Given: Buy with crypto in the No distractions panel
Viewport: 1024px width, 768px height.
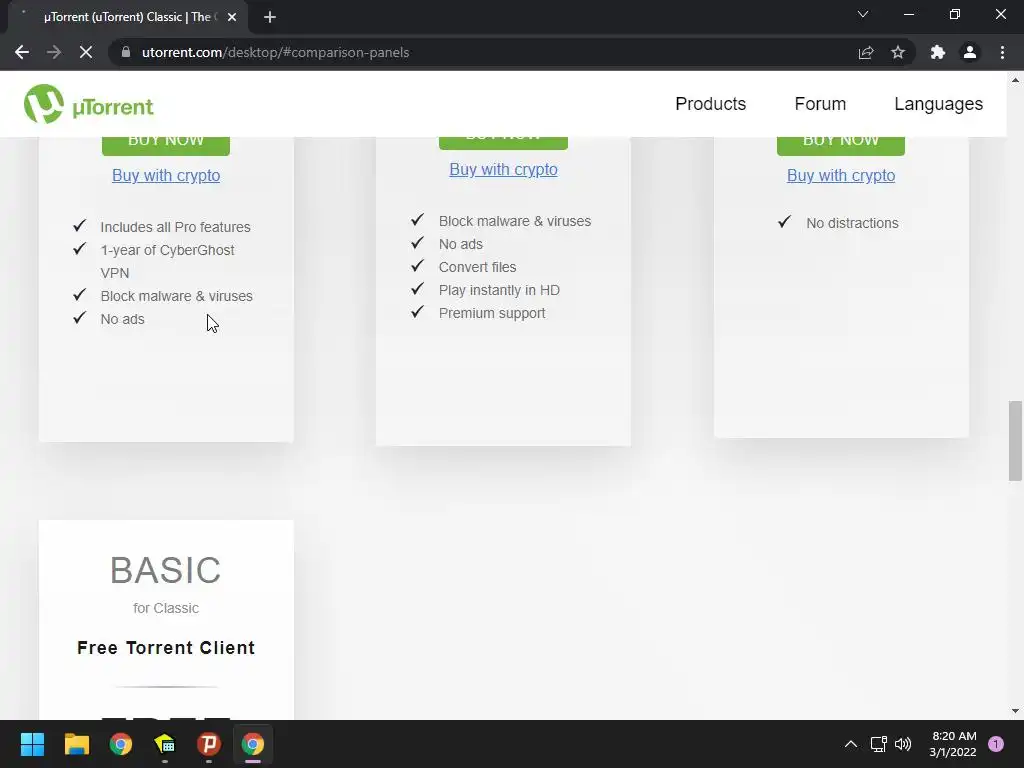Looking at the screenshot, I should coord(840,175).
